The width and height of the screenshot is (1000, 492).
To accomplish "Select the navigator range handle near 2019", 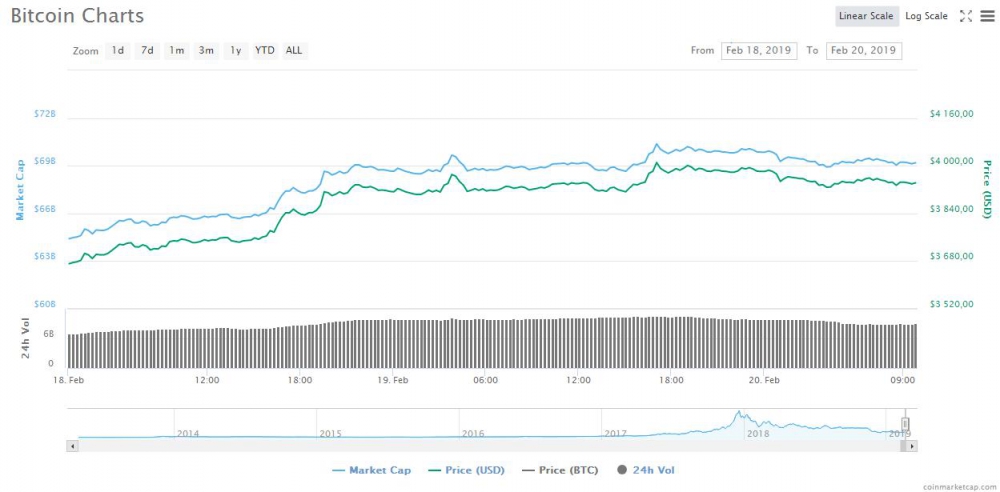I will [x=904, y=424].
